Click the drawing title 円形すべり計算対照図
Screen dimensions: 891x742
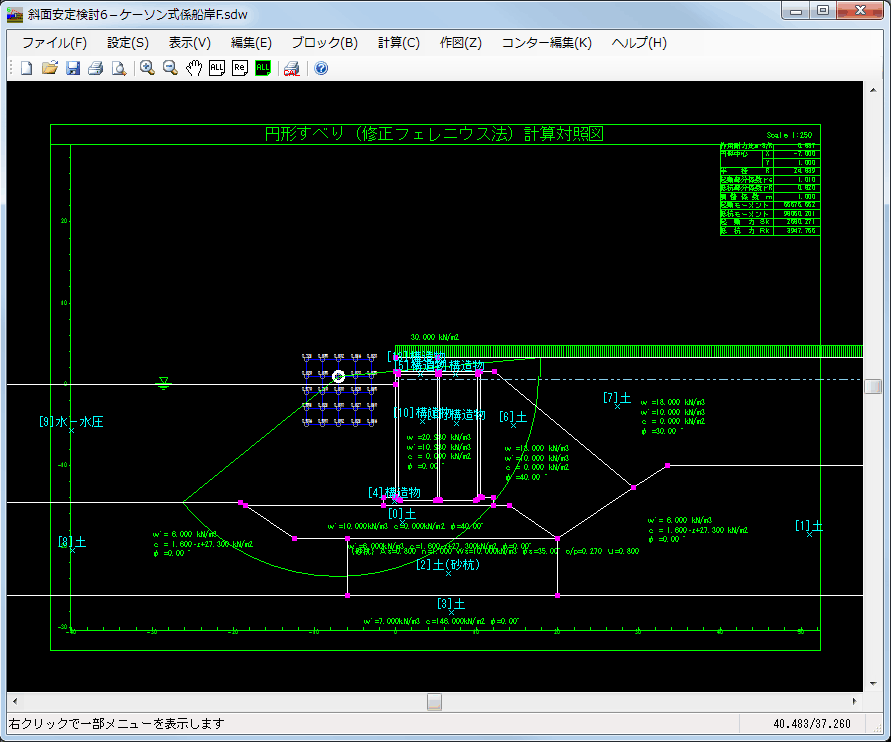pos(434,134)
